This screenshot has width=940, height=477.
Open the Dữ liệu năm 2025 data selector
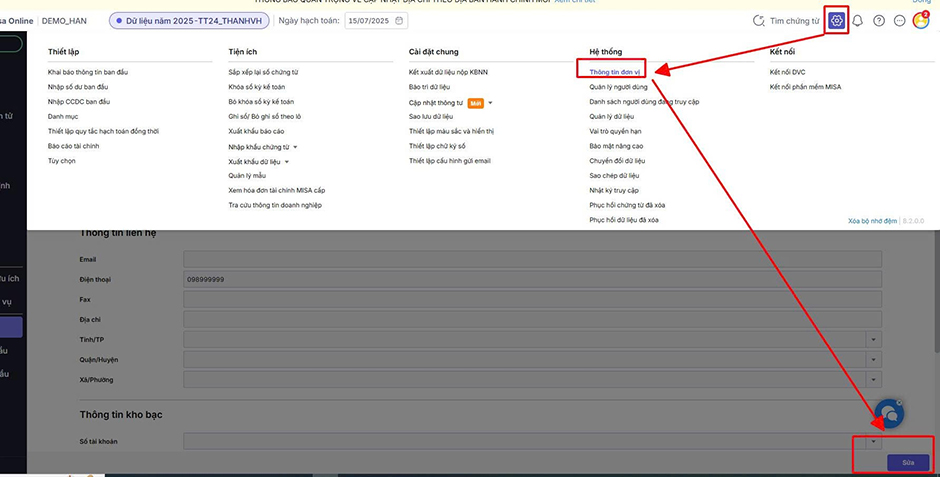click(x=190, y=20)
